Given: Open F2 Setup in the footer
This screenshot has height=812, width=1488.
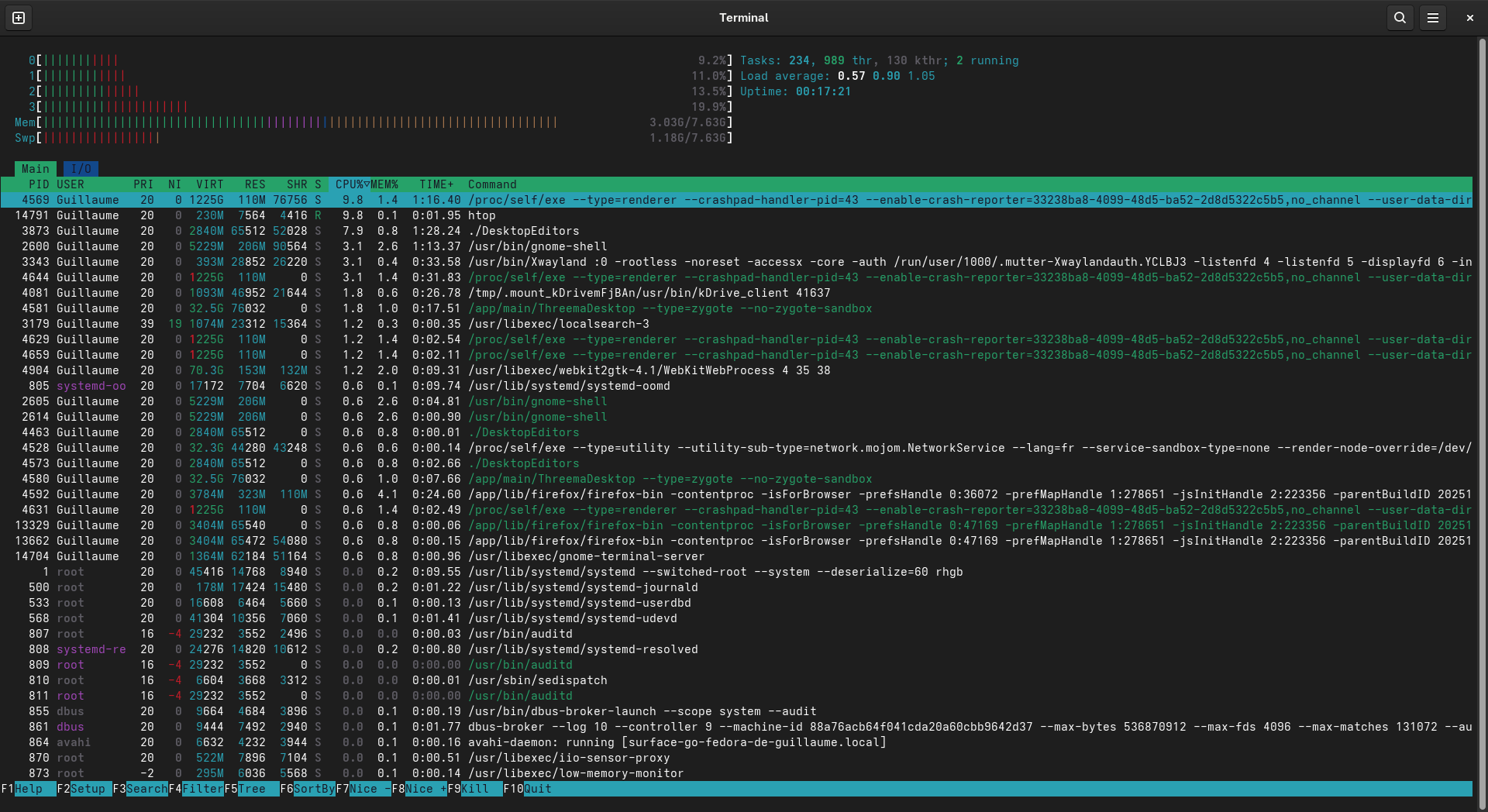Looking at the screenshot, I should coord(85,789).
